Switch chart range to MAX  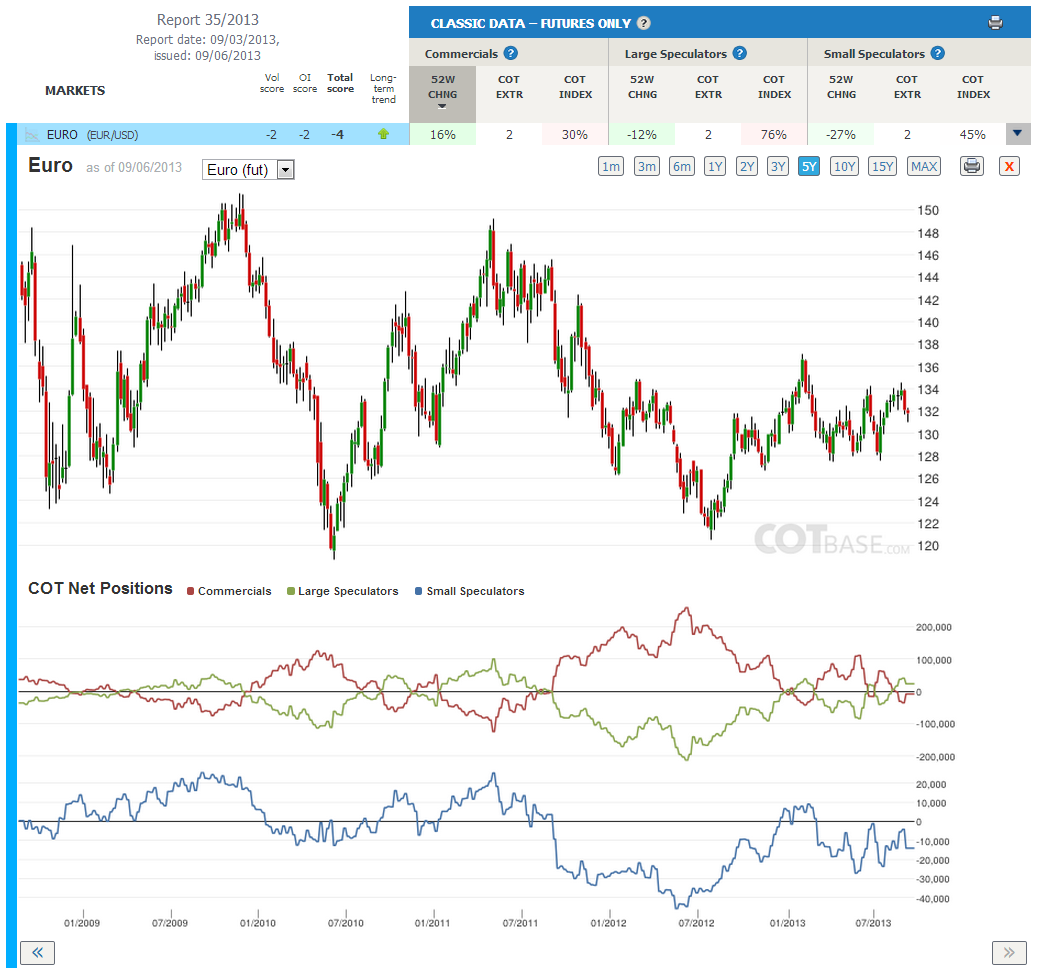coord(924,166)
